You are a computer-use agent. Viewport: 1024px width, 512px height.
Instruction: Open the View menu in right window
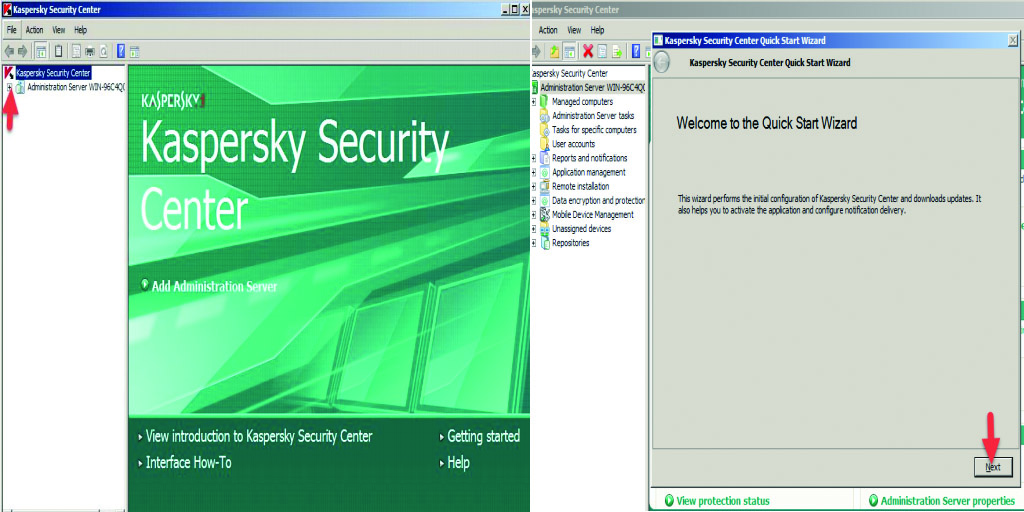[572, 30]
